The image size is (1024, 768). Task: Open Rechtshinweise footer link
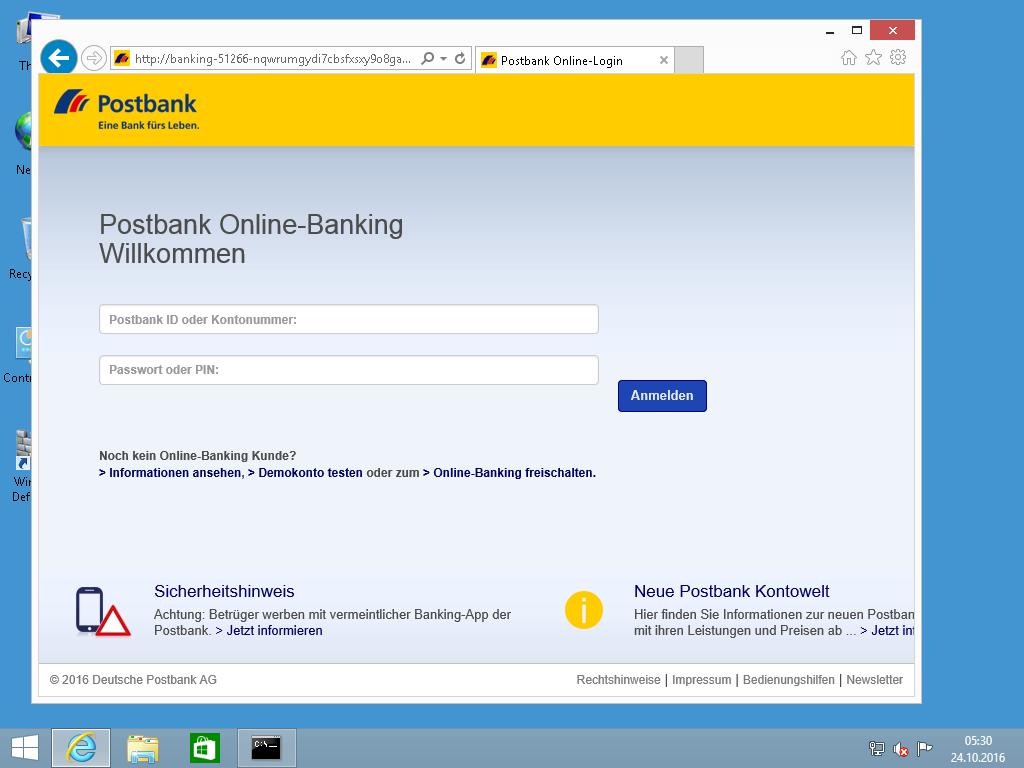click(x=618, y=680)
